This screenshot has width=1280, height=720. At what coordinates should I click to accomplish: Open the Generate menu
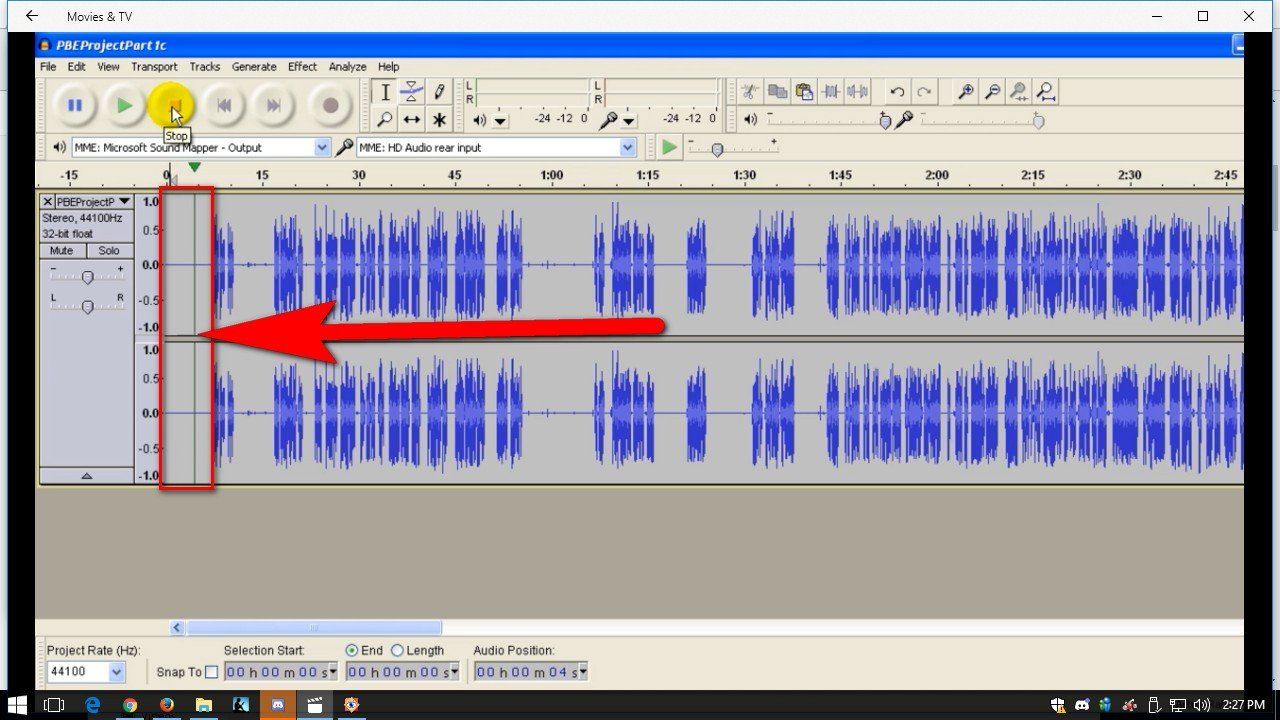coord(254,67)
